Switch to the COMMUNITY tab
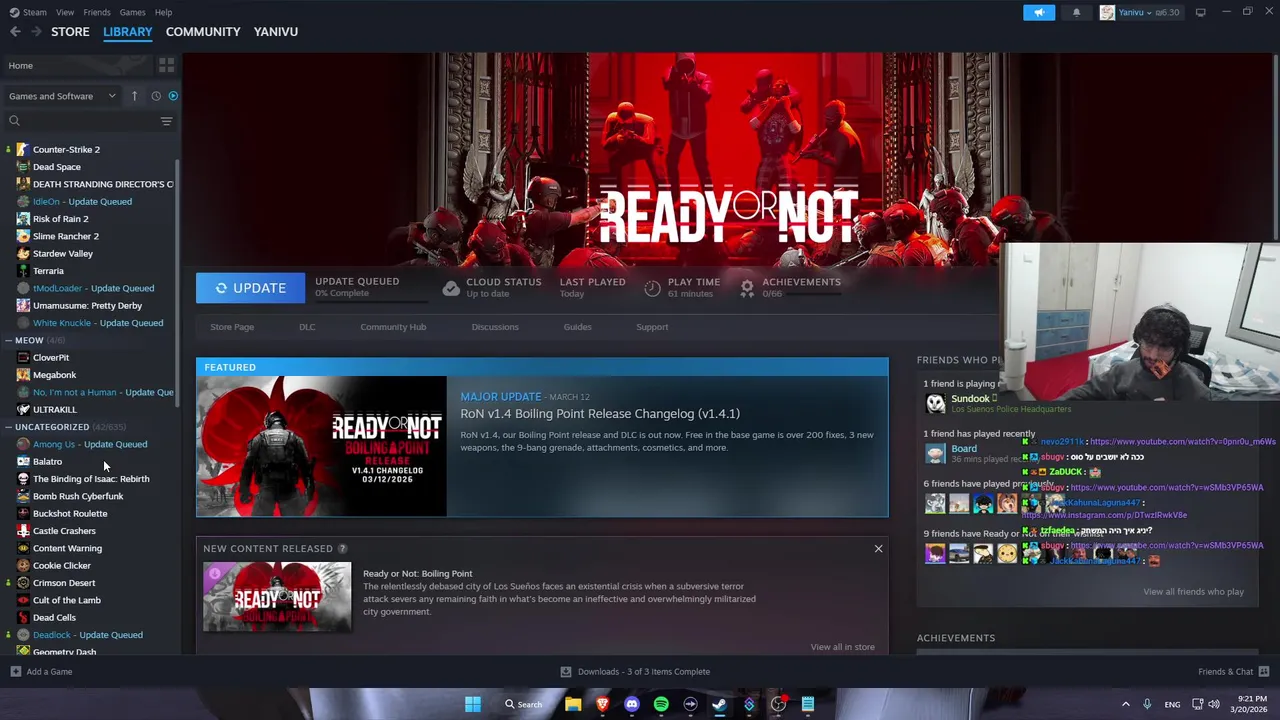Screen dimensions: 1280x720 (x=203, y=32)
